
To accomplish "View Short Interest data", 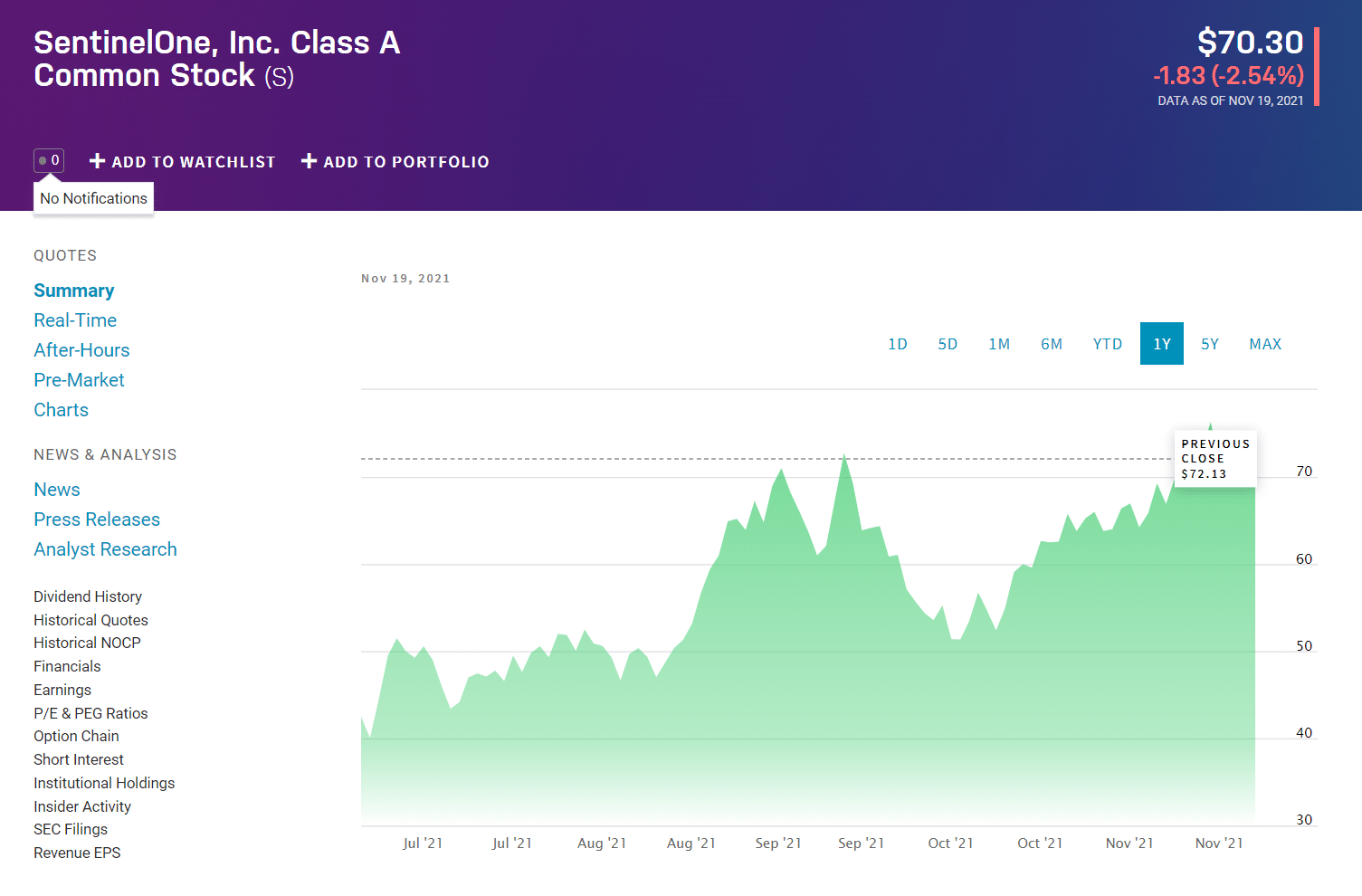I will pyautogui.click(x=79, y=759).
